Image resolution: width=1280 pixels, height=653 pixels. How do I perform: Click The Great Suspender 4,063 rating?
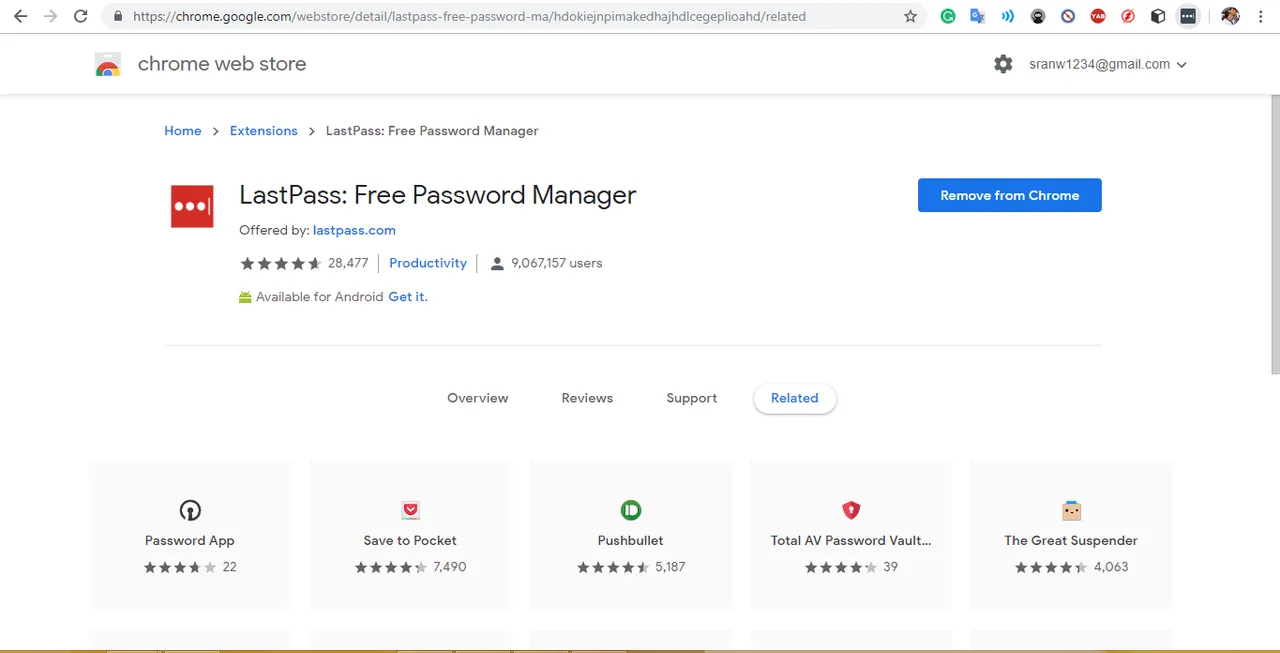point(1071,567)
